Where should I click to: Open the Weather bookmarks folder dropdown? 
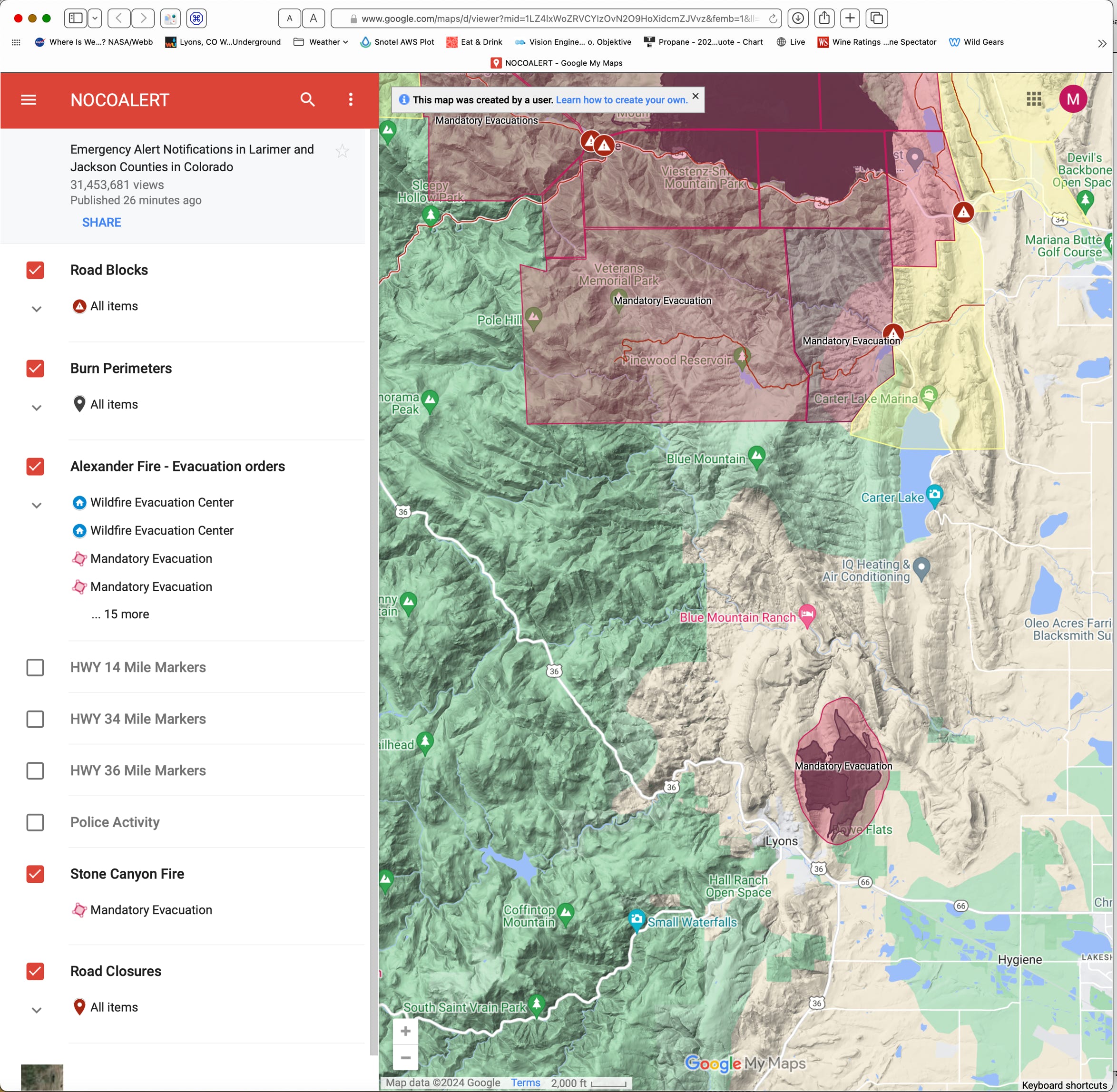321,42
